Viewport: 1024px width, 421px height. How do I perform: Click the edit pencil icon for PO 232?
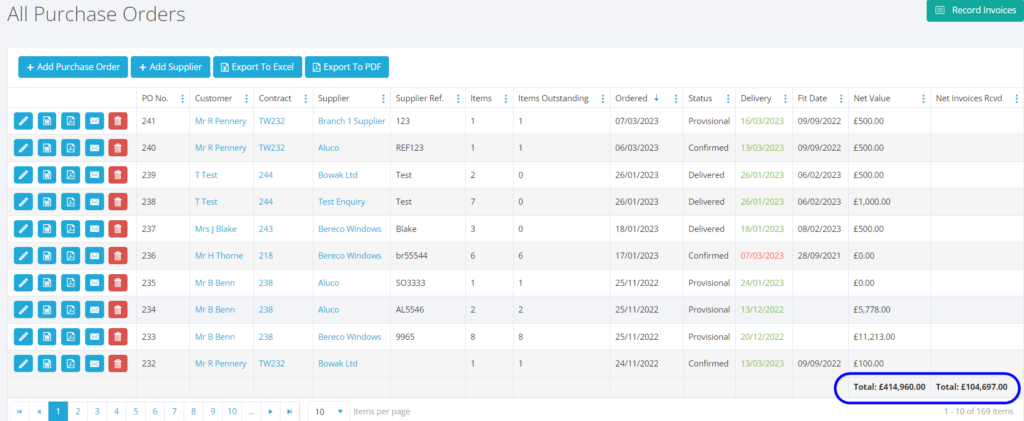pyautogui.click(x=24, y=363)
